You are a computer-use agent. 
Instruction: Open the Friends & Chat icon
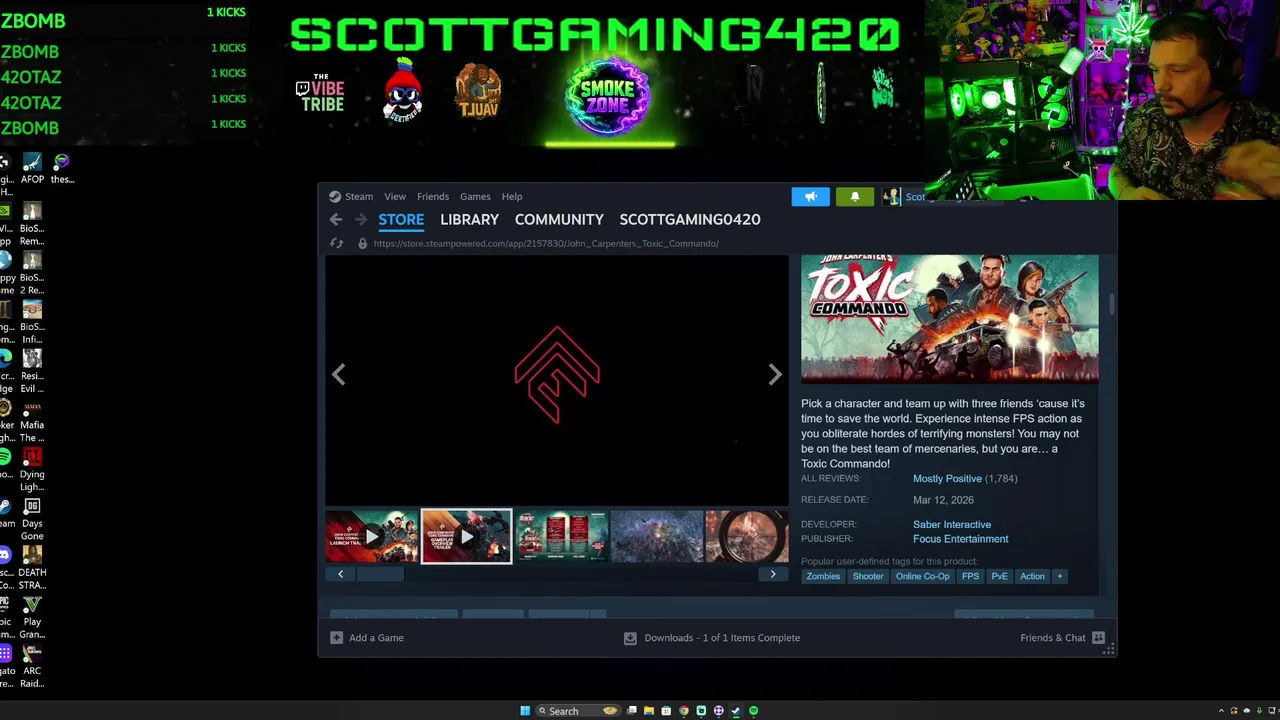[1098, 638]
